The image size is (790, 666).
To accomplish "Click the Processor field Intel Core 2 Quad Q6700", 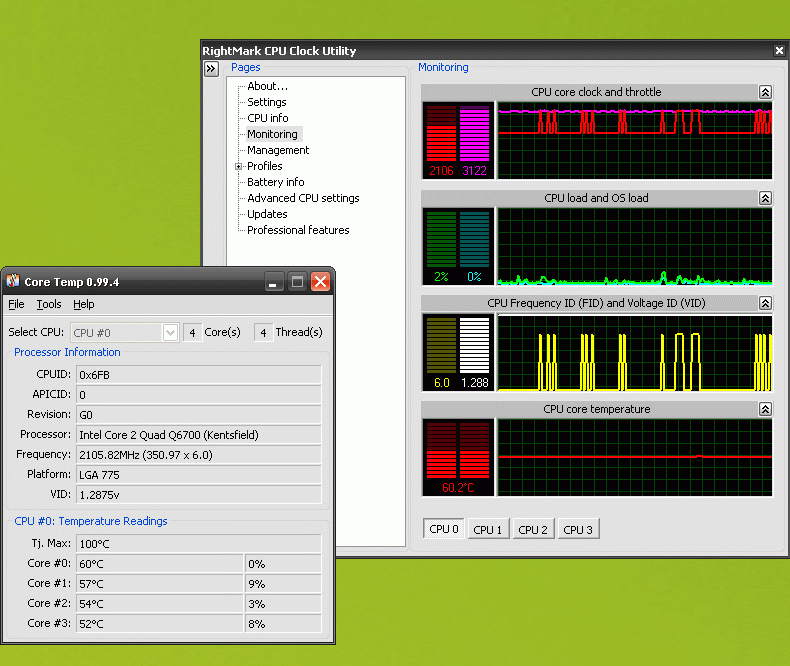I will [199, 435].
